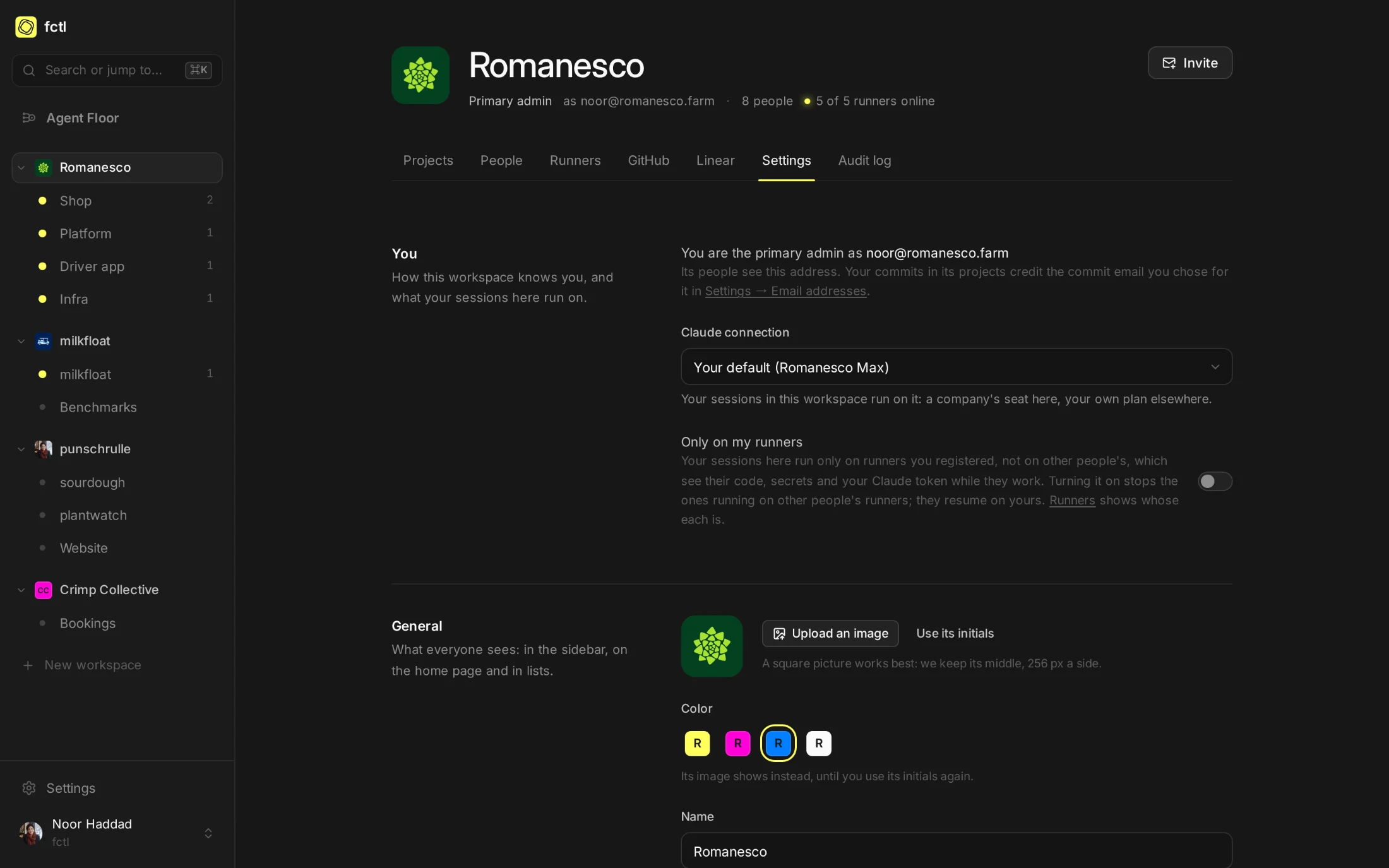1389x868 pixels.
Task: Go to the GitHub tab
Action: coord(648,160)
